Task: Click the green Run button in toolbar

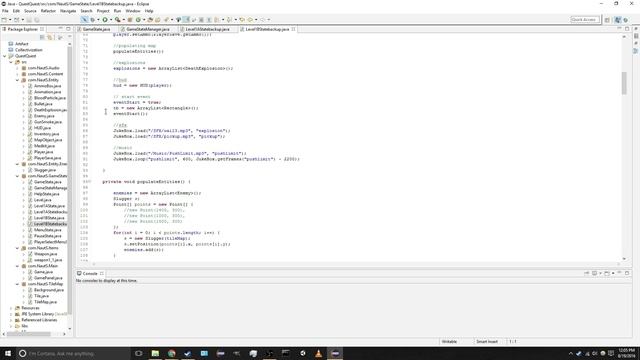Action: (x=105, y=20)
